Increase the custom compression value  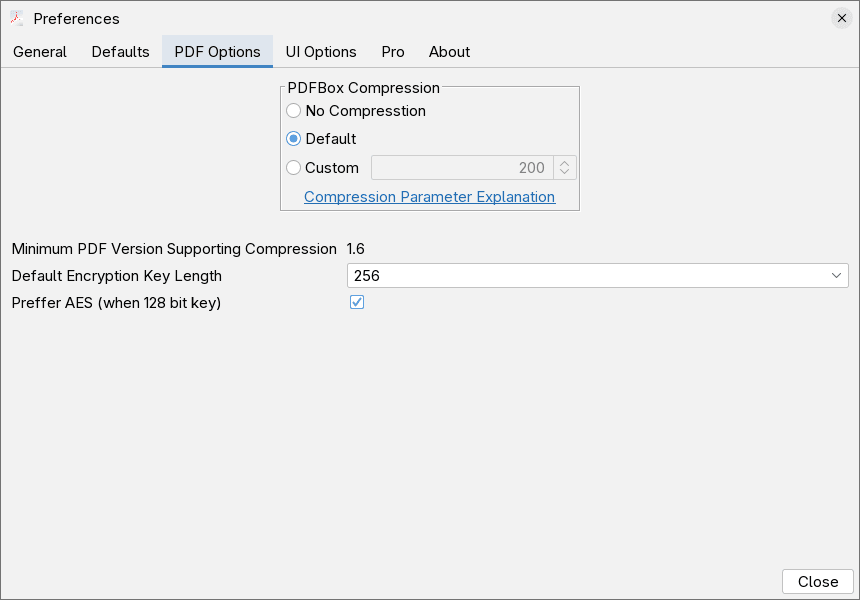coord(566,163)
